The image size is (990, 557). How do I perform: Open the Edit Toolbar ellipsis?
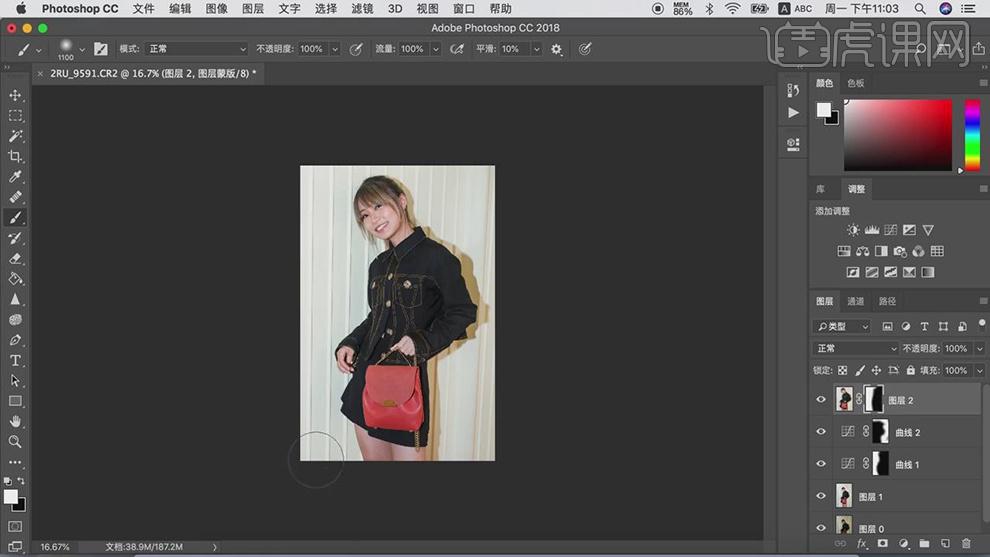point(15,462)
